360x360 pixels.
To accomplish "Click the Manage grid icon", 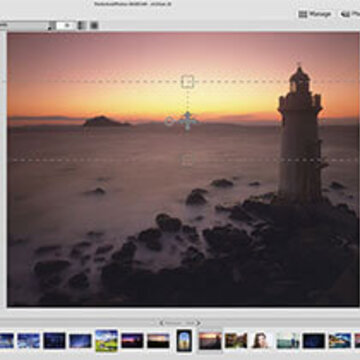I will click(303, 14).
